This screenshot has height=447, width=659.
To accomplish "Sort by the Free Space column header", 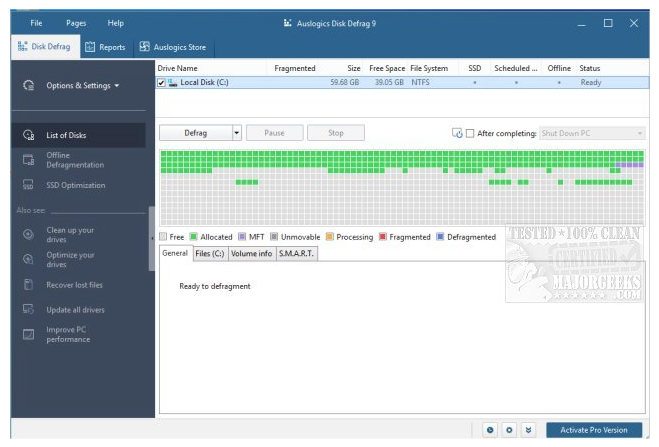I will click(x=386, y=68).
